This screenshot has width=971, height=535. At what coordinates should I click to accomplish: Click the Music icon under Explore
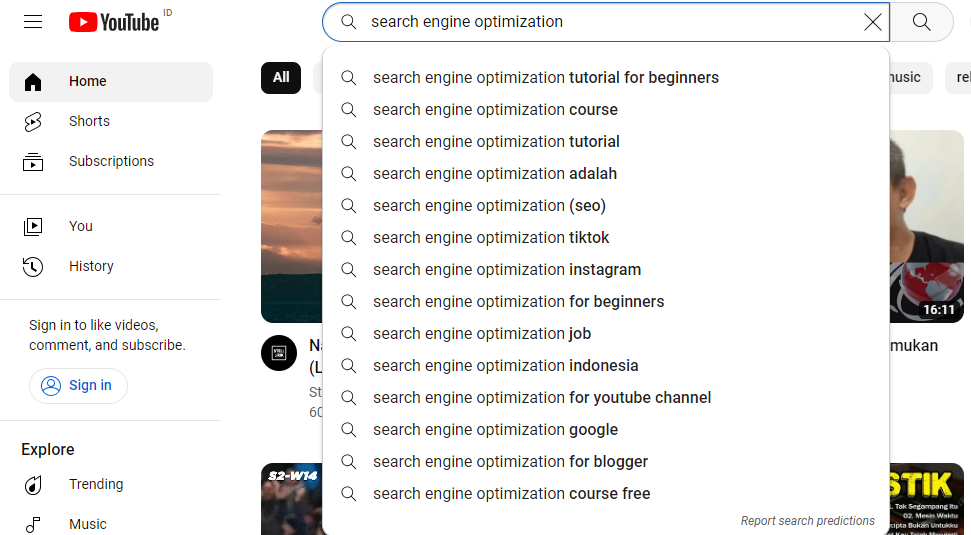coord(33,524)
